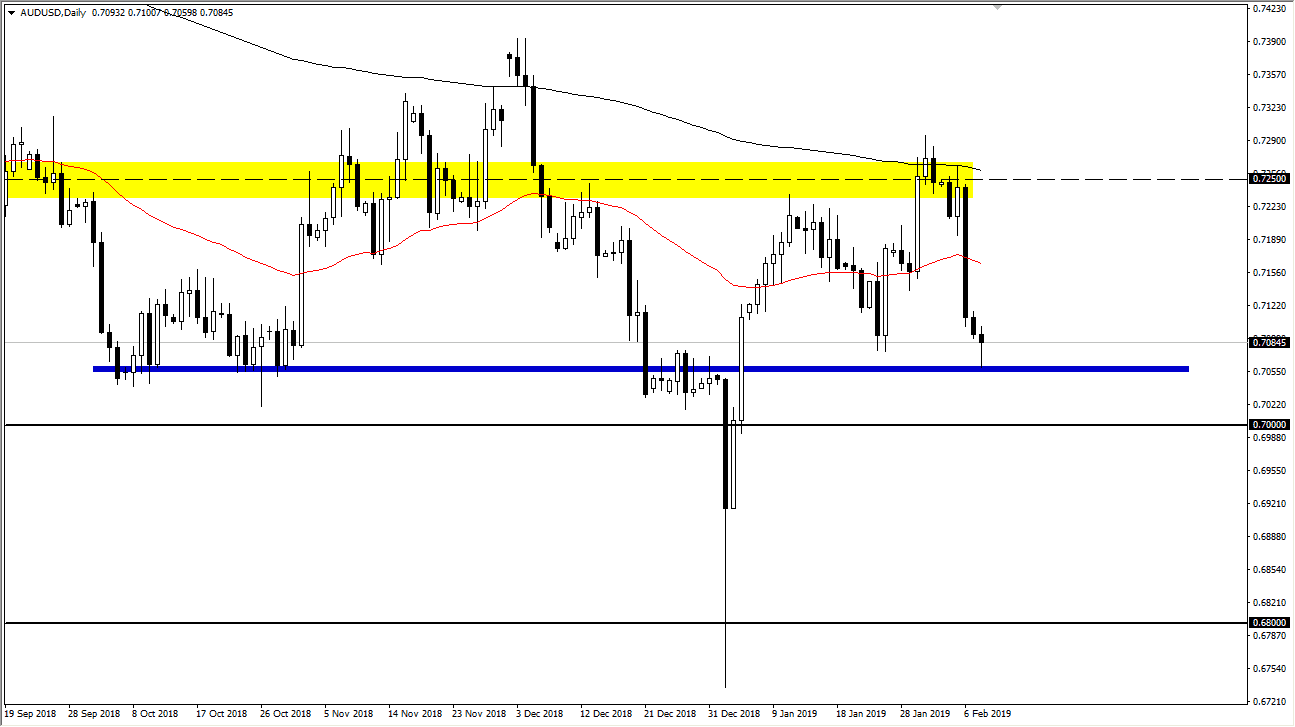The width and height of the screenshot is (1295, 727).
Task: Click the 19 Sep 2018 date label
Action: click(x=28, y=714)
